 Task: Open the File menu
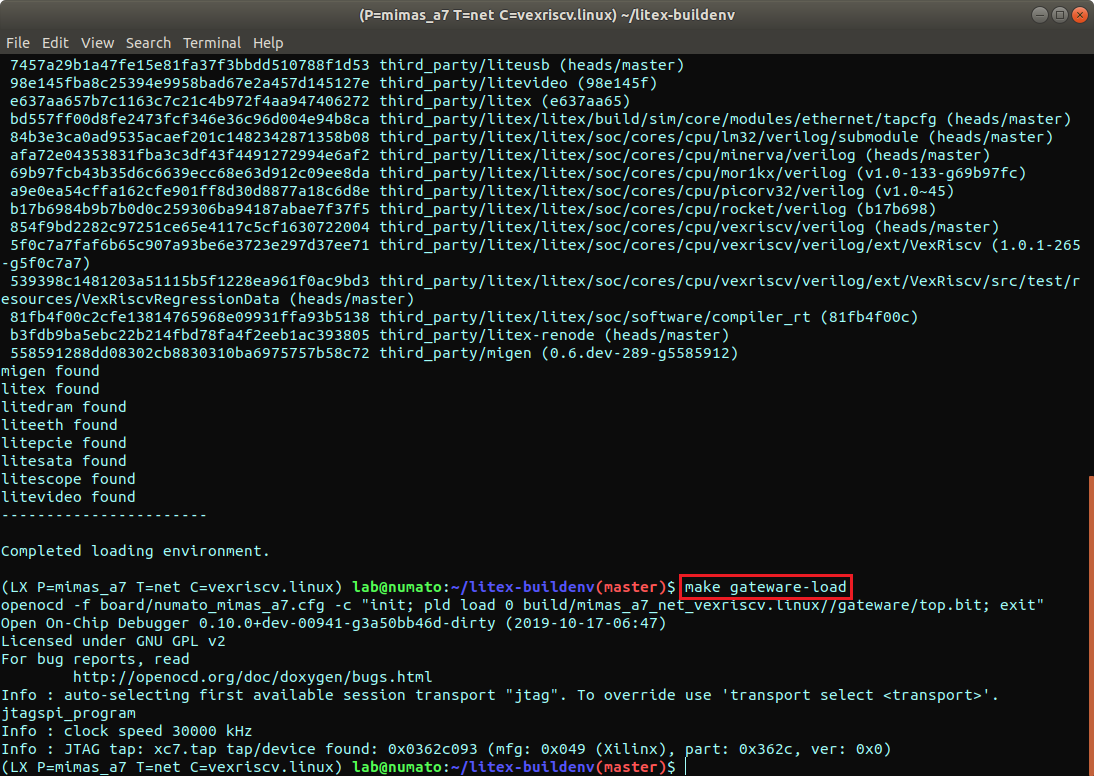pyautogui.click(x=18, y=43)
